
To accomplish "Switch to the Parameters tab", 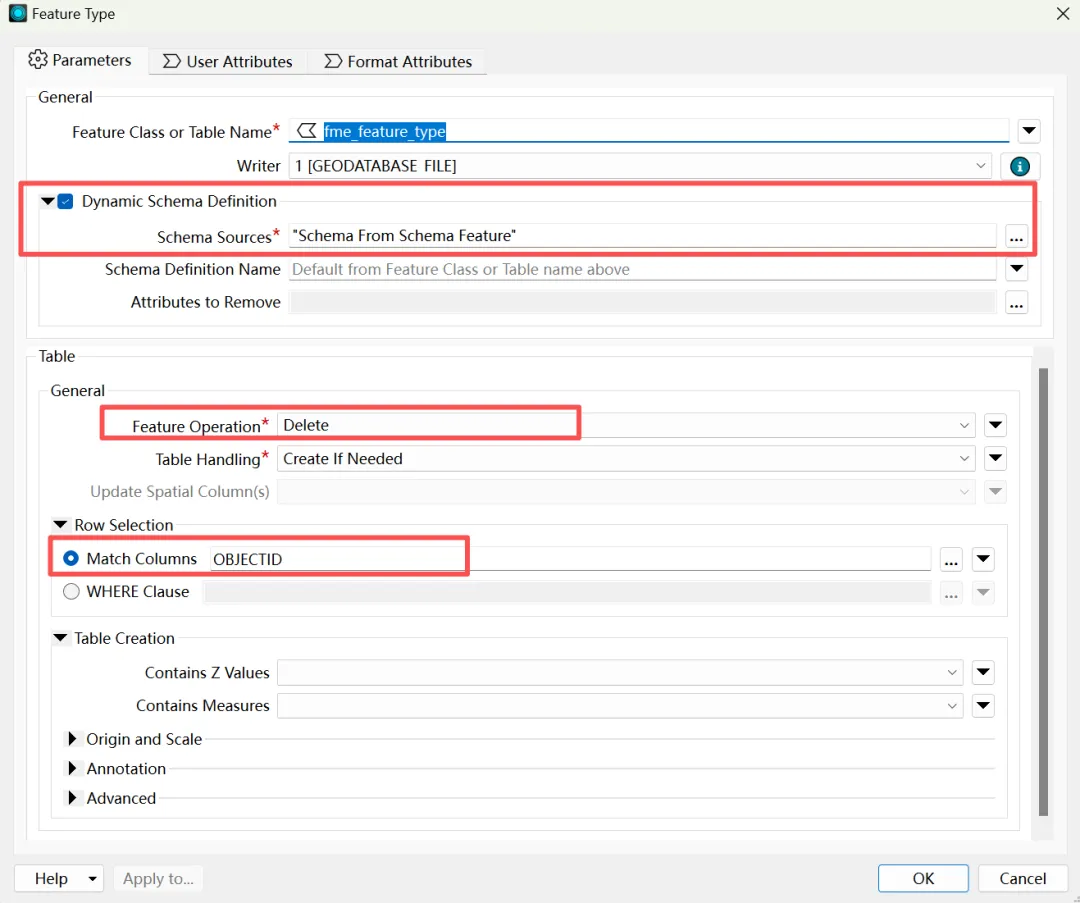I will (80, 61).
